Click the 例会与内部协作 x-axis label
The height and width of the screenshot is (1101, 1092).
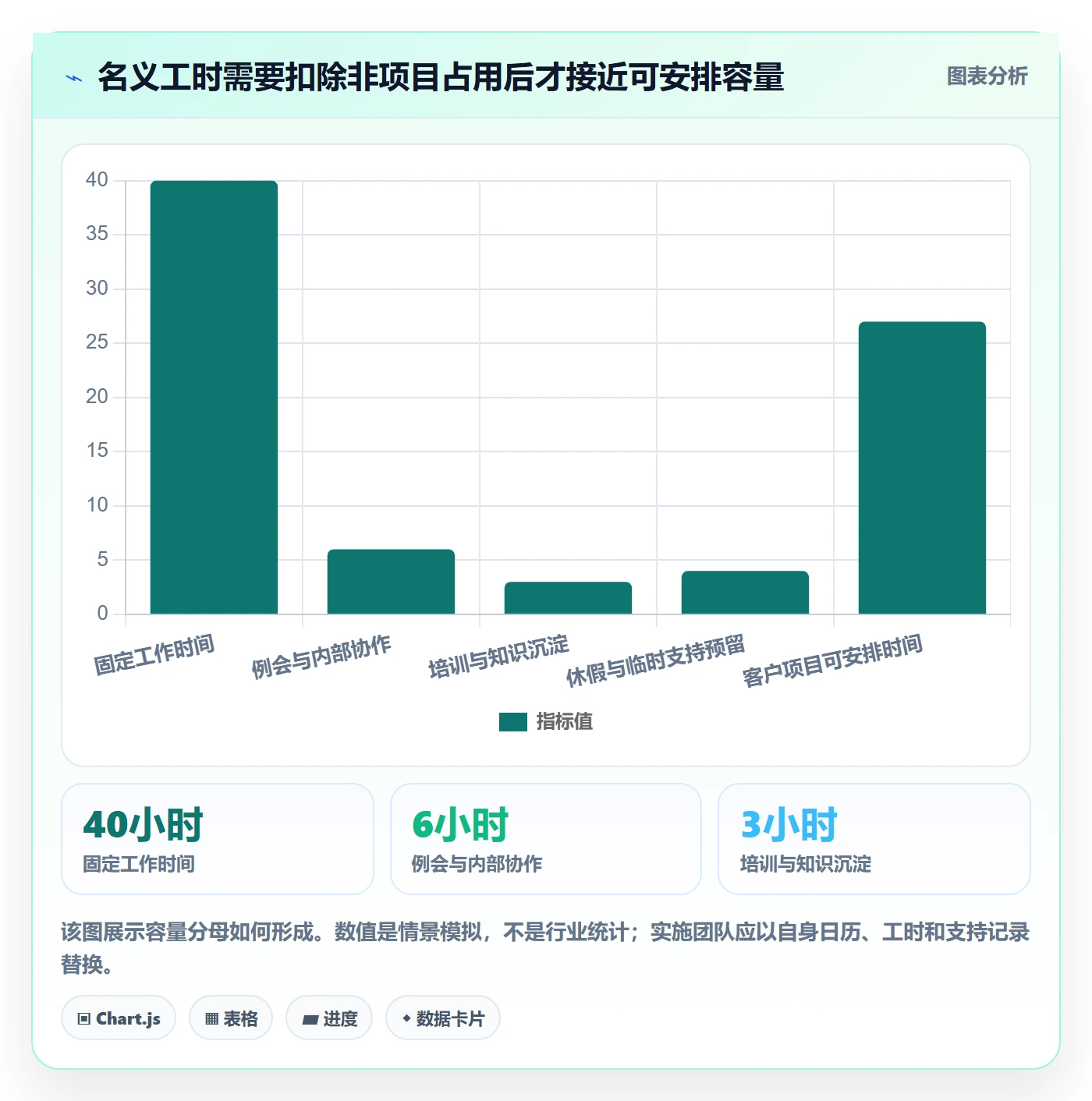[x=321, y=657]
